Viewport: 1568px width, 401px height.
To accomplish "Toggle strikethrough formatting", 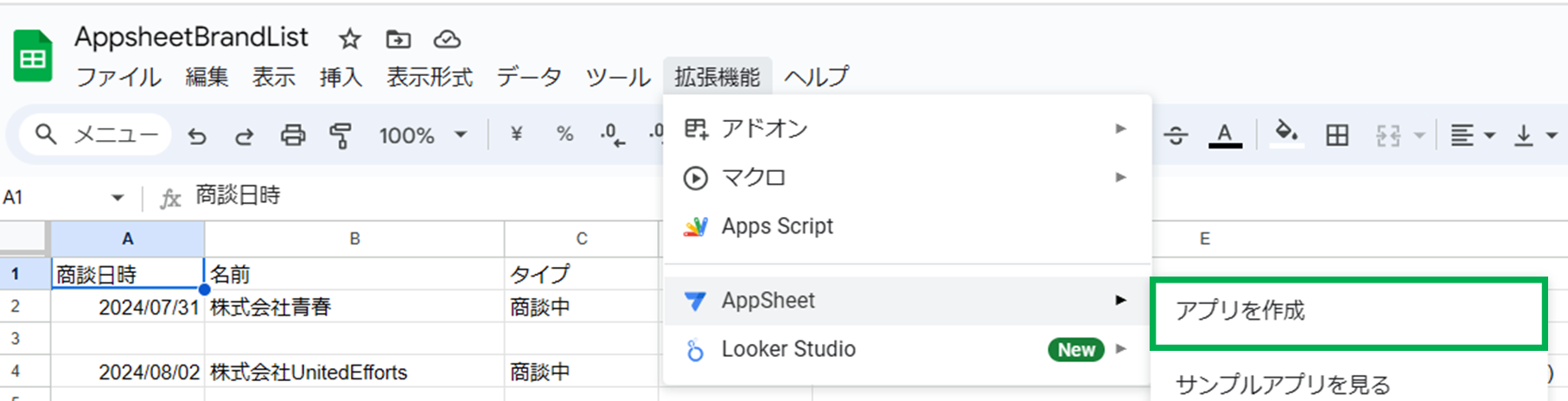I will (1176, 135).
